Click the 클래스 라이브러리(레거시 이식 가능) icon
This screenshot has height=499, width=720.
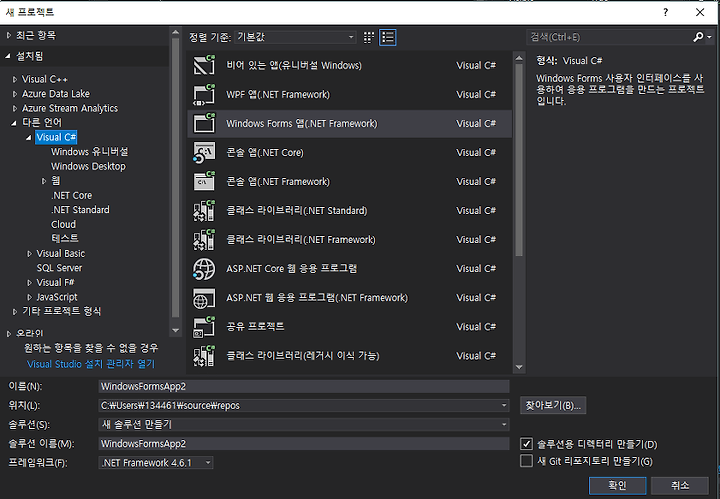[x=204, y=356]
